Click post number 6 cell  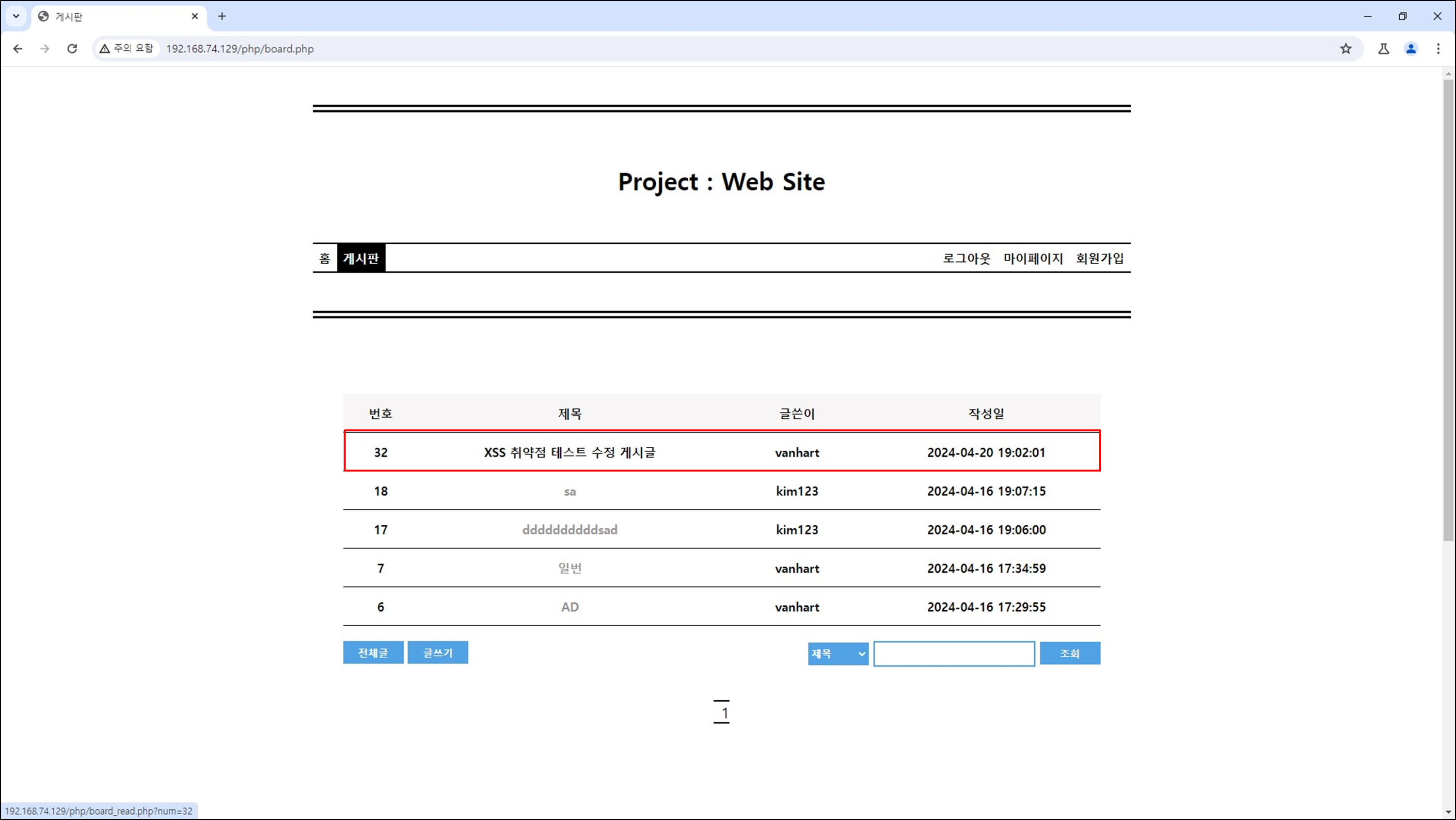click(381, 607)
